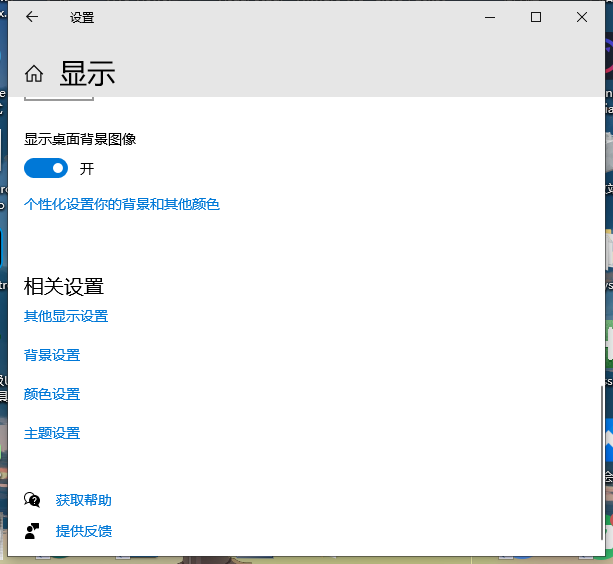Click the 相关设置 heading text

pyautogui.click(x=64, y=286)
